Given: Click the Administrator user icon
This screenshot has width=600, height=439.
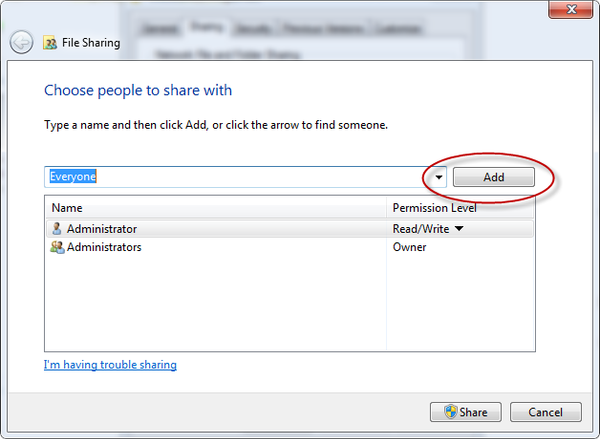Looking at the screenshot, I should click(x=56, y=229).
